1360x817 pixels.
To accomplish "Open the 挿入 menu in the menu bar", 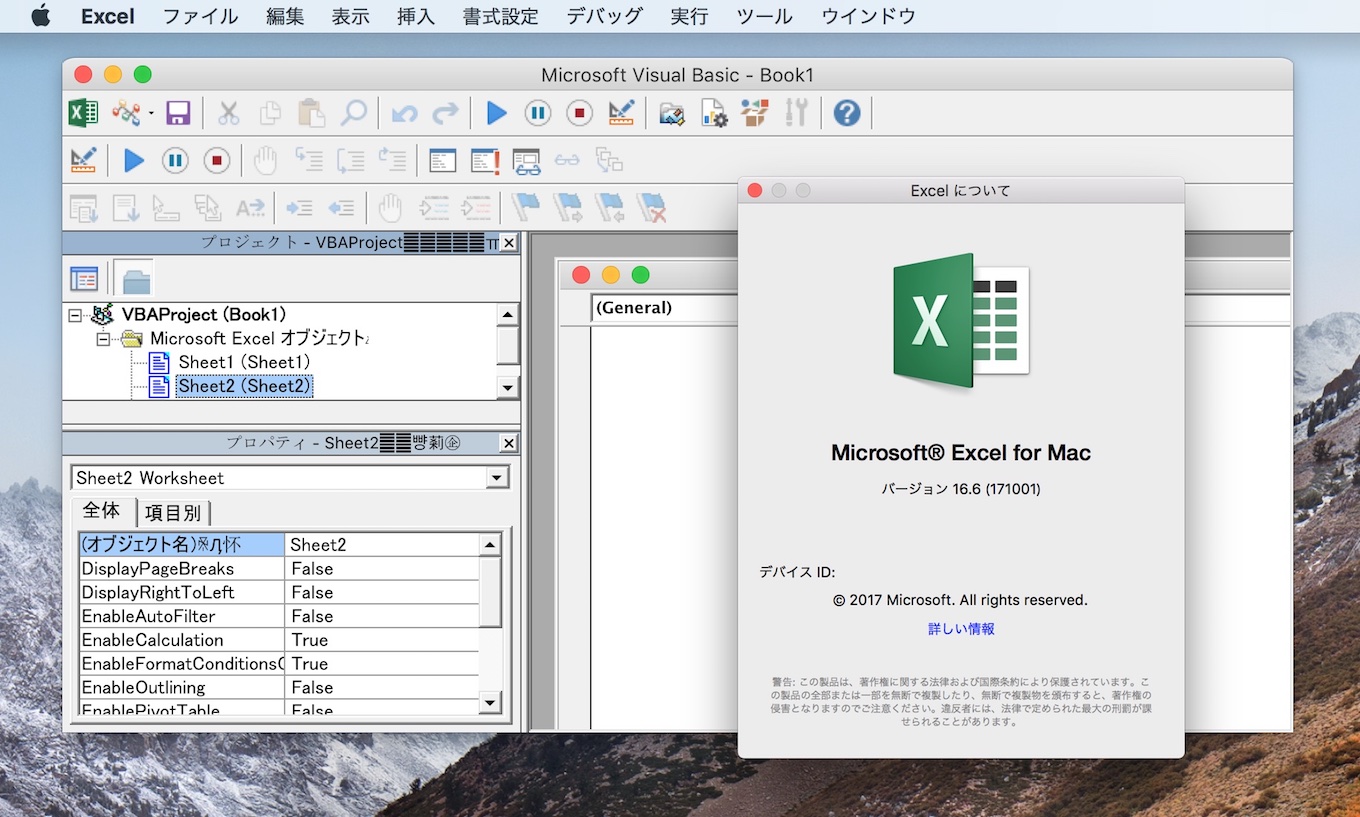I will pos(415,16).
